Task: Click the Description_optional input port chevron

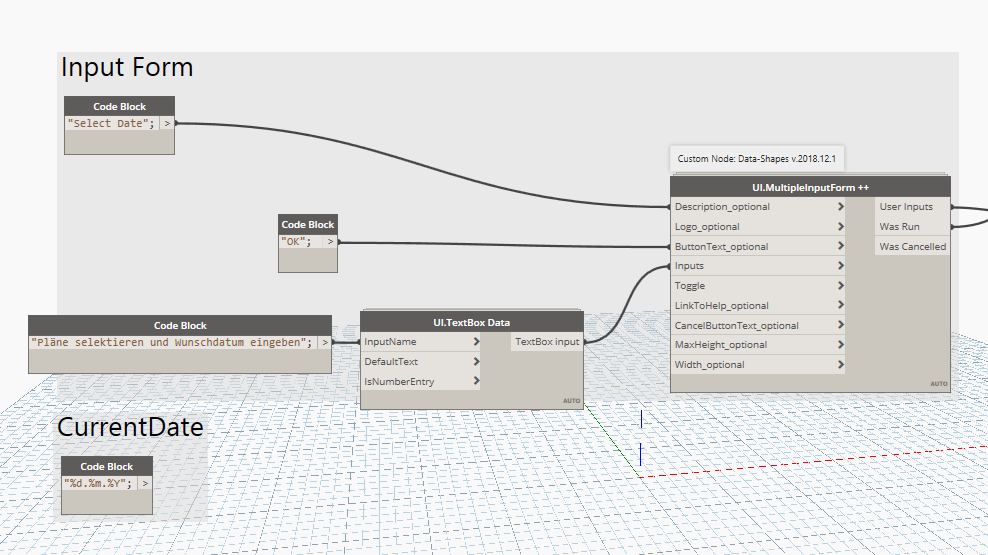Action: pyautogui.click(x=841, y=207)
